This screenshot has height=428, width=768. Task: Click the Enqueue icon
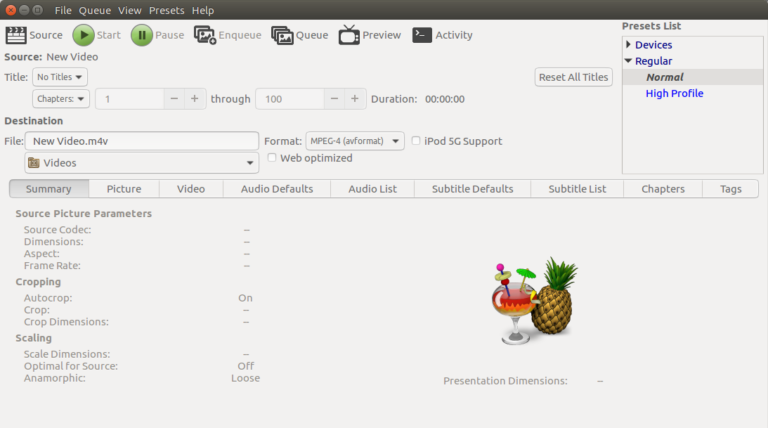[x=205, y=35]
